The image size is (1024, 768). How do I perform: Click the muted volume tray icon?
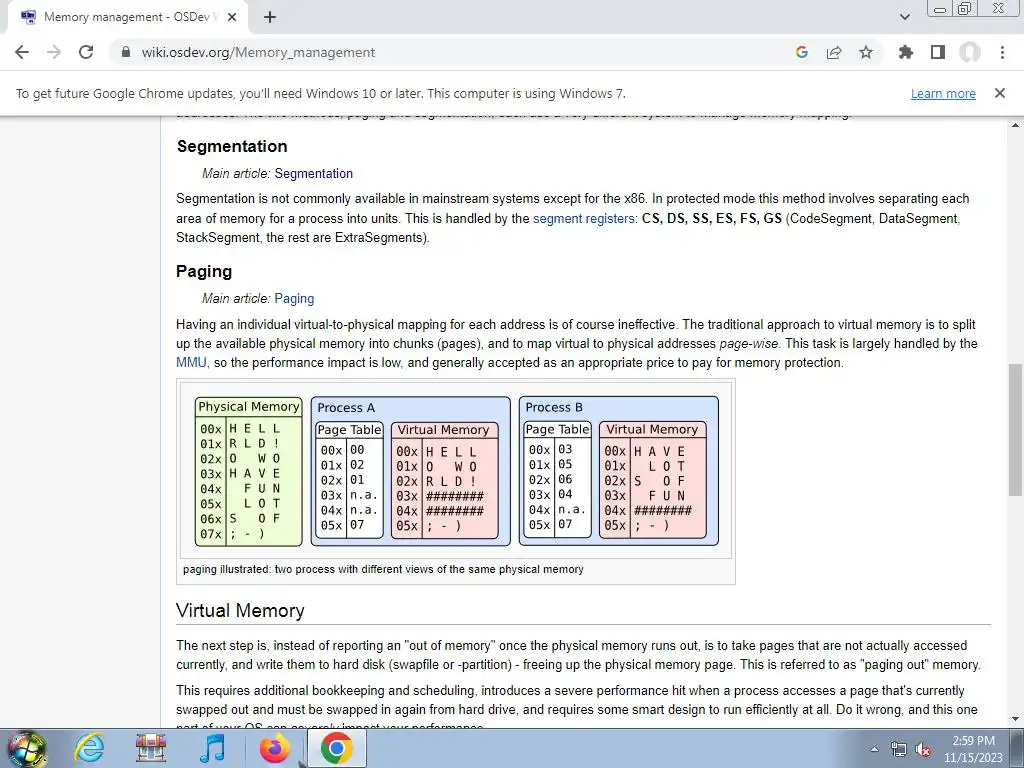tap(923, 749)
